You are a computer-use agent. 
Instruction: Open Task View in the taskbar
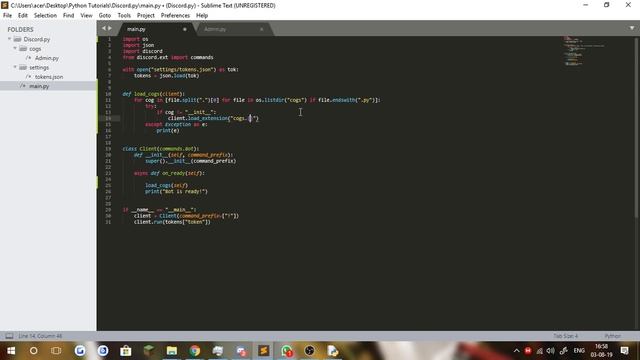(56, 351)
